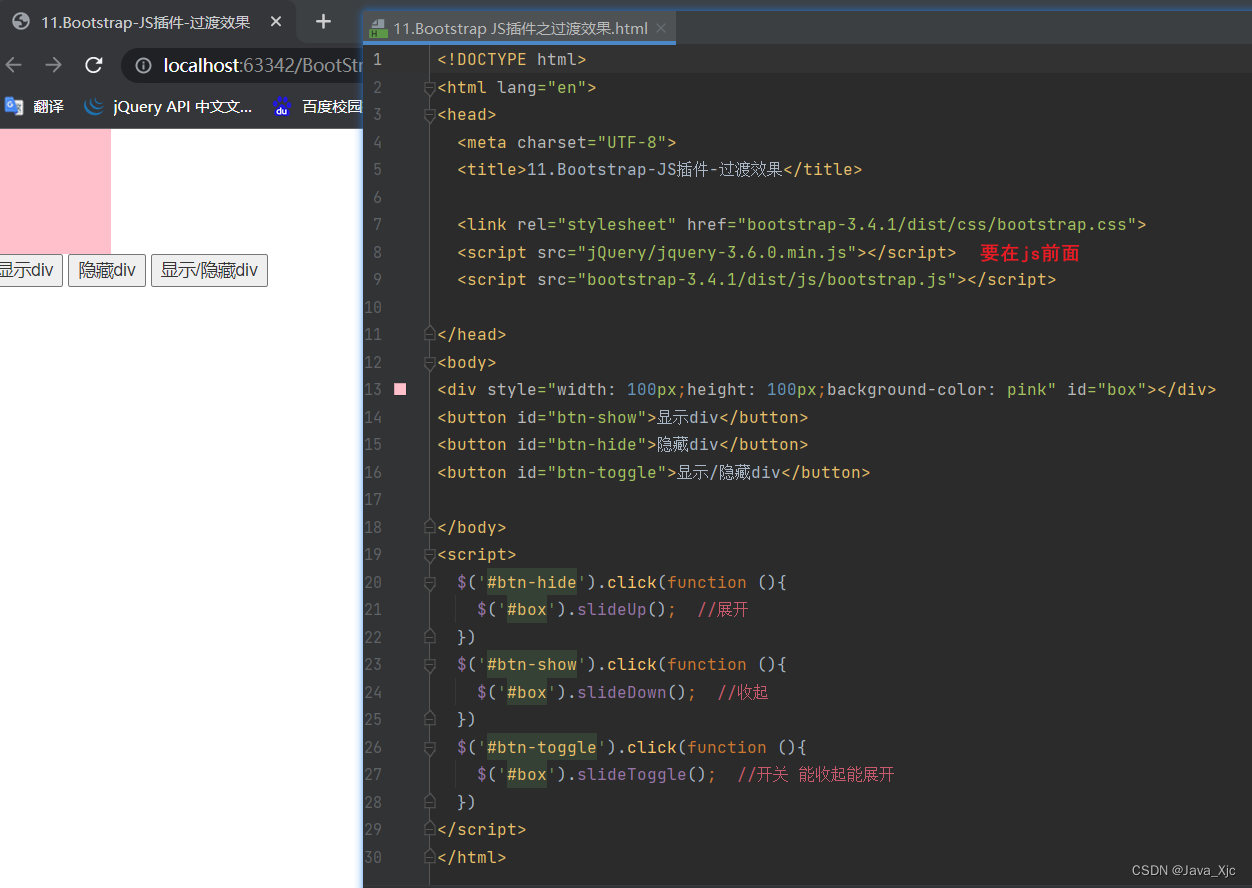Collapse the html tag fold at line 2
Image resolution: width=1252 pixels, height=888 pixels.
(430, 88)
